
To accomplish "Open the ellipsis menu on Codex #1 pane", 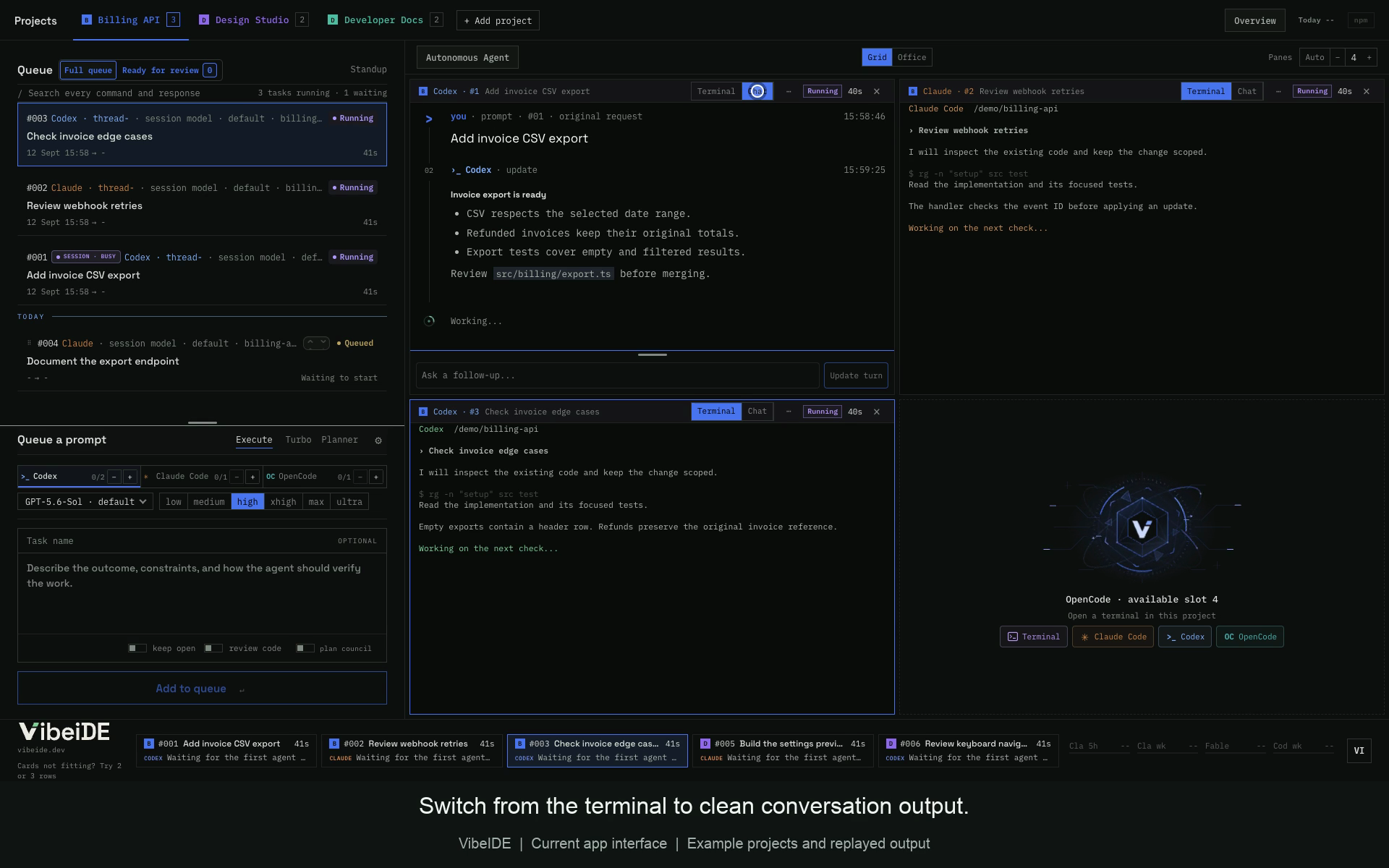I will pos(789,91).
